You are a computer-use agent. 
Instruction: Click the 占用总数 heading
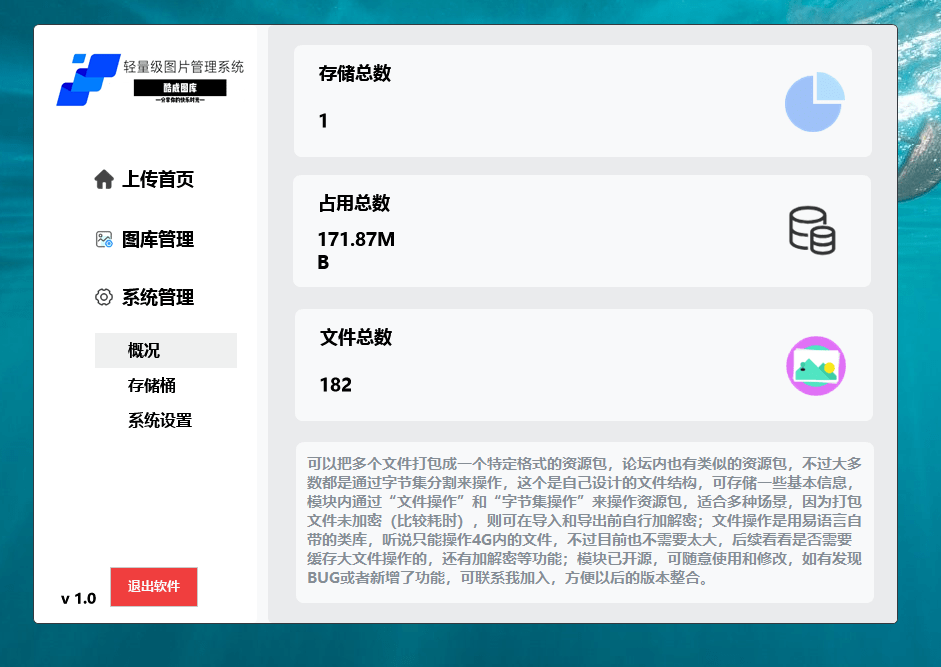click(x=354, y=203)
